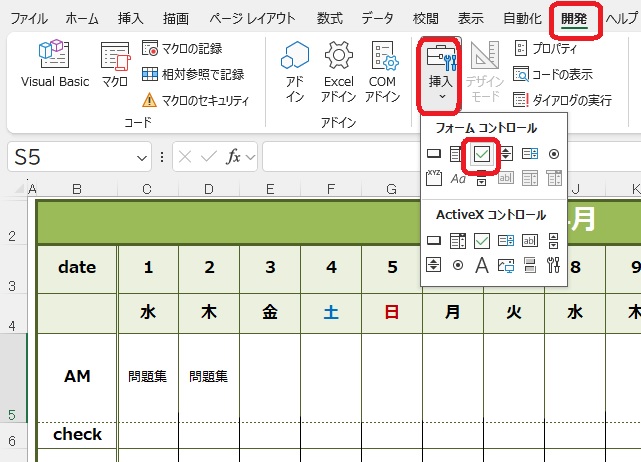Expand the Name Box dropdown arrow
Screen dimensions: 641x462
(x=143, y=157)
